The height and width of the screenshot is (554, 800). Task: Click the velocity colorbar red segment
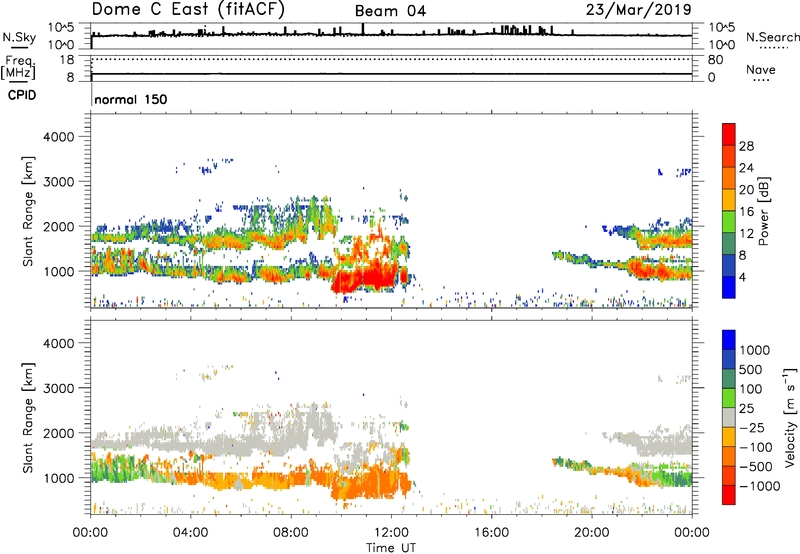coord(729,495)
